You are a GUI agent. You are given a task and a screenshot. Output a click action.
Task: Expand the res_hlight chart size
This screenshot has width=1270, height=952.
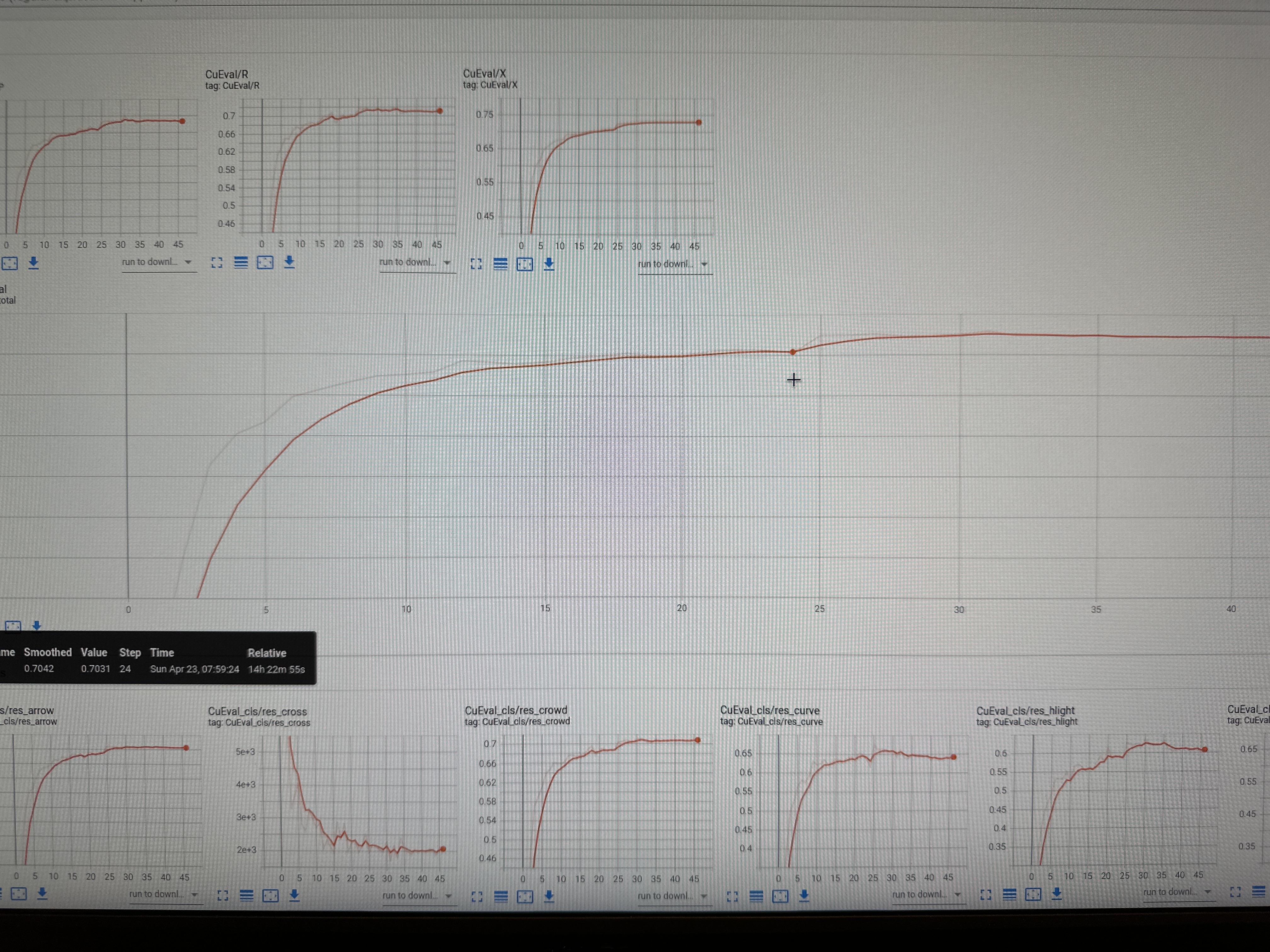986,895
